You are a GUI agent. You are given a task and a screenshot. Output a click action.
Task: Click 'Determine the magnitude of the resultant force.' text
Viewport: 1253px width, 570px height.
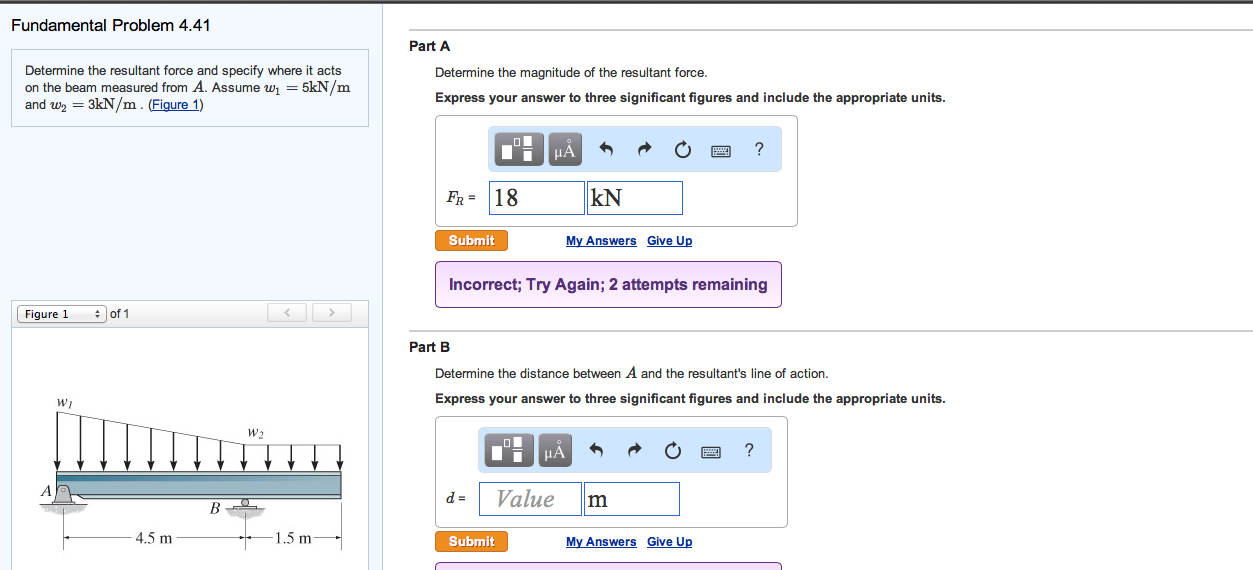tap(571, 73)
